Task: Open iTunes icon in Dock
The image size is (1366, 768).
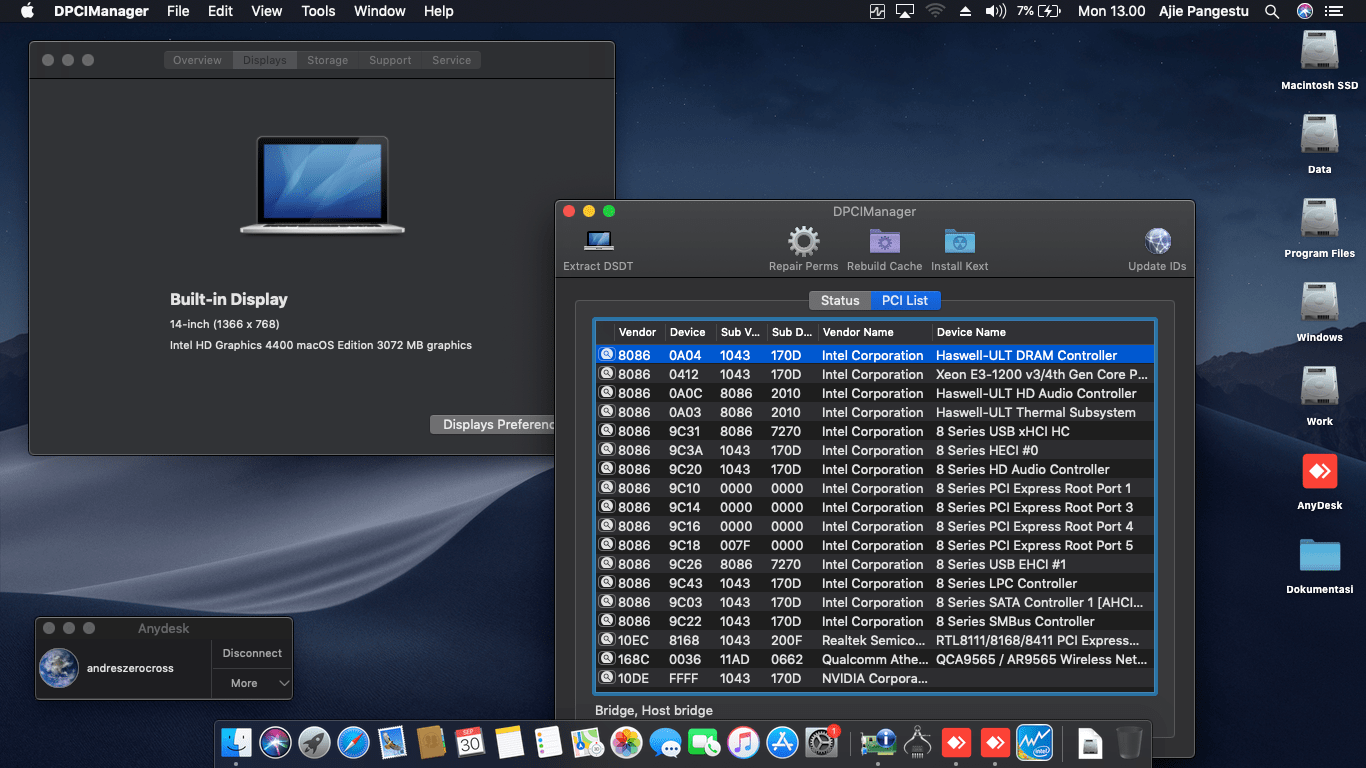Action: coord(743,742)
